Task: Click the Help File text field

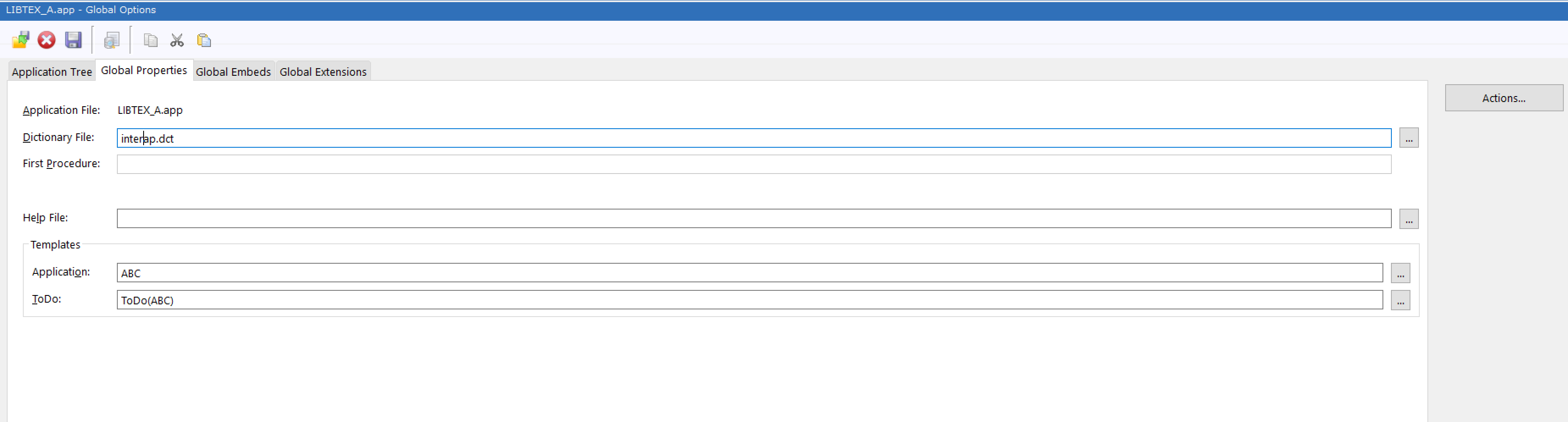Action: (754, 219)
